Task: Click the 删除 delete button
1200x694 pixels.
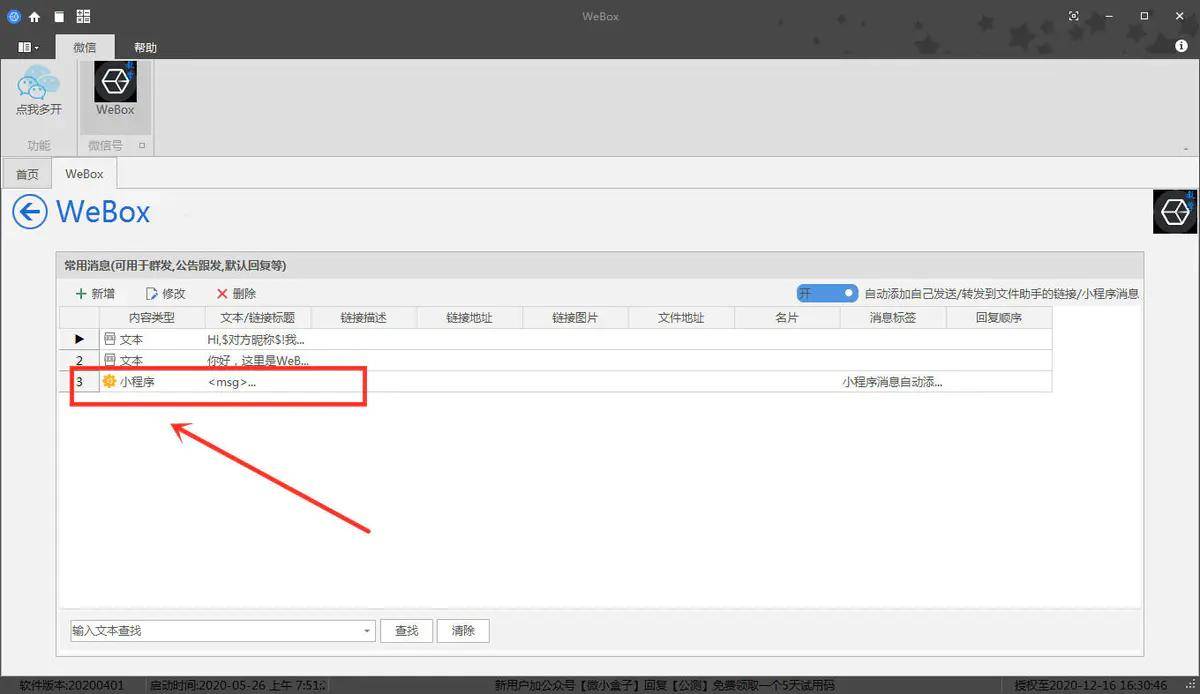Action: [x=236, y=294]
